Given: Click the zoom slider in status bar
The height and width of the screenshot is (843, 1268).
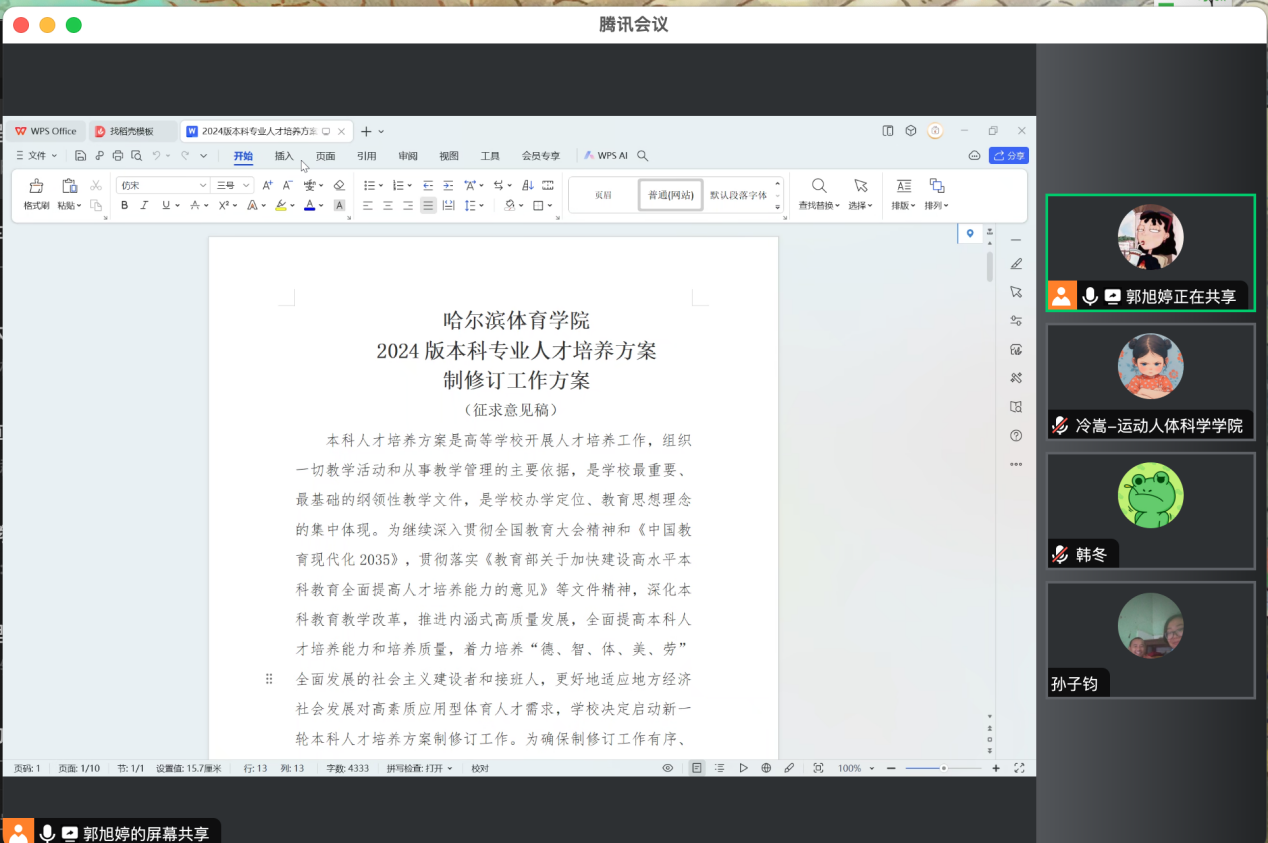Looking at the screenshot, I should [x=943, y=768].
